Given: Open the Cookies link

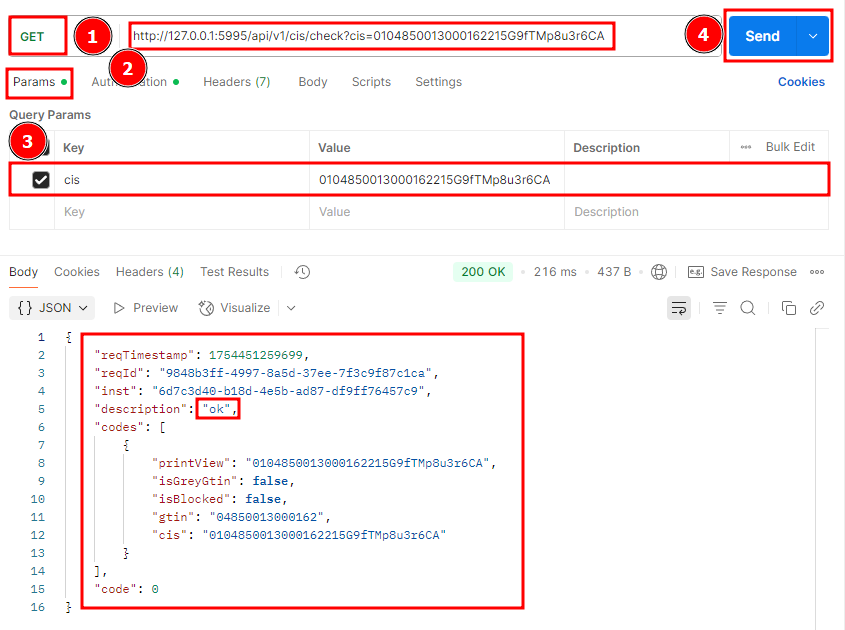Looking at the screenshot, I should click(801, 82).
